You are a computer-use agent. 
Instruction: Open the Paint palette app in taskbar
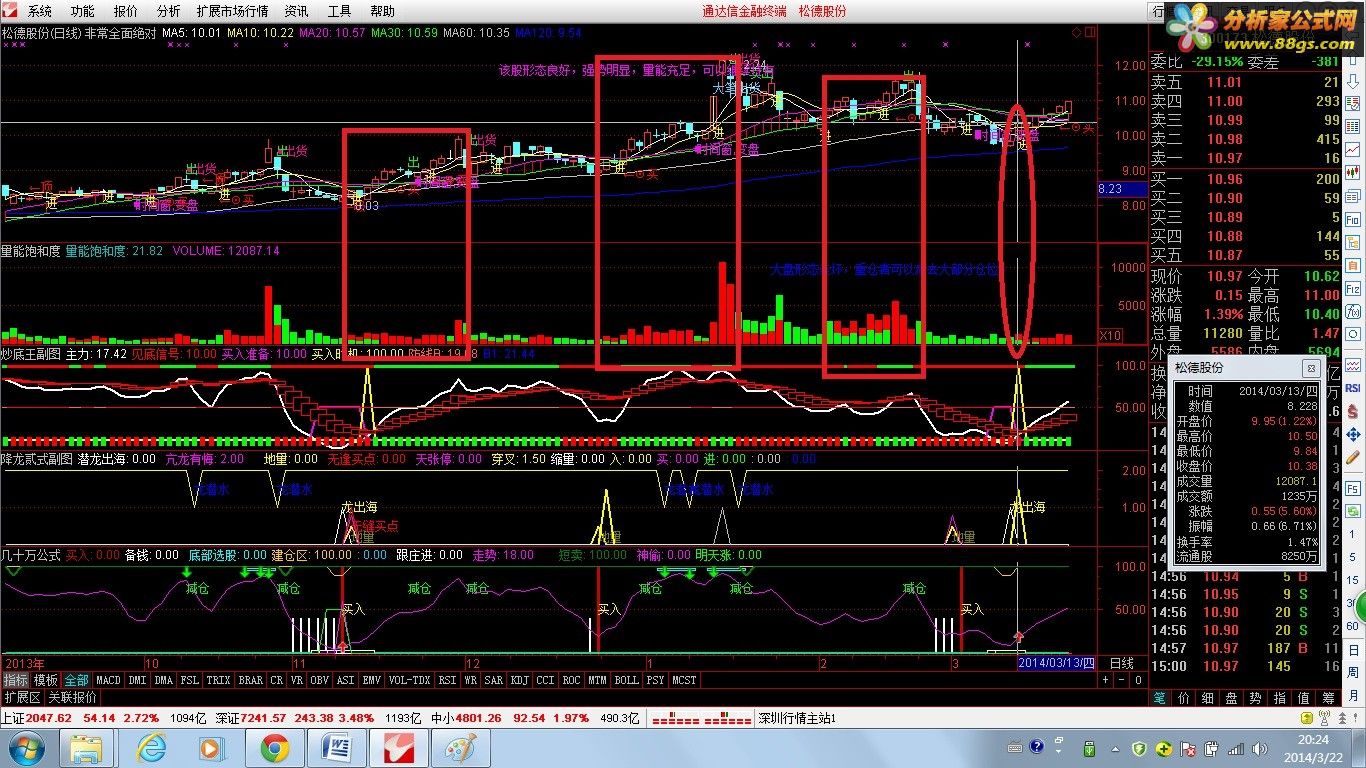point(461,748)
